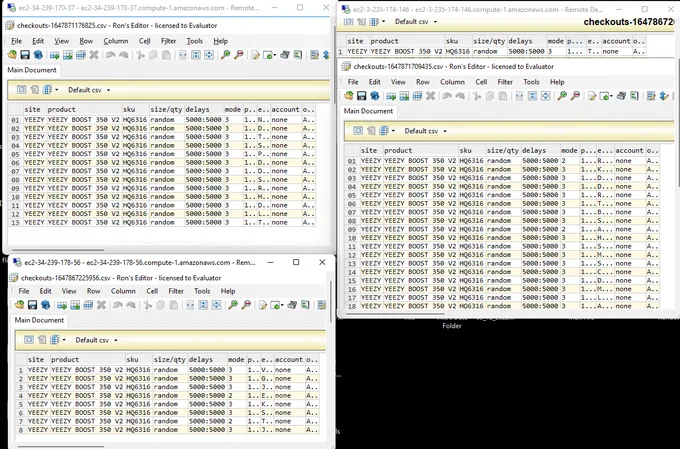The width and height of the screenshot is (680, 449).
Task: Click 5000:5000 delays cell in row 01, checkouts-1647871176825
Action: (204, 120)
